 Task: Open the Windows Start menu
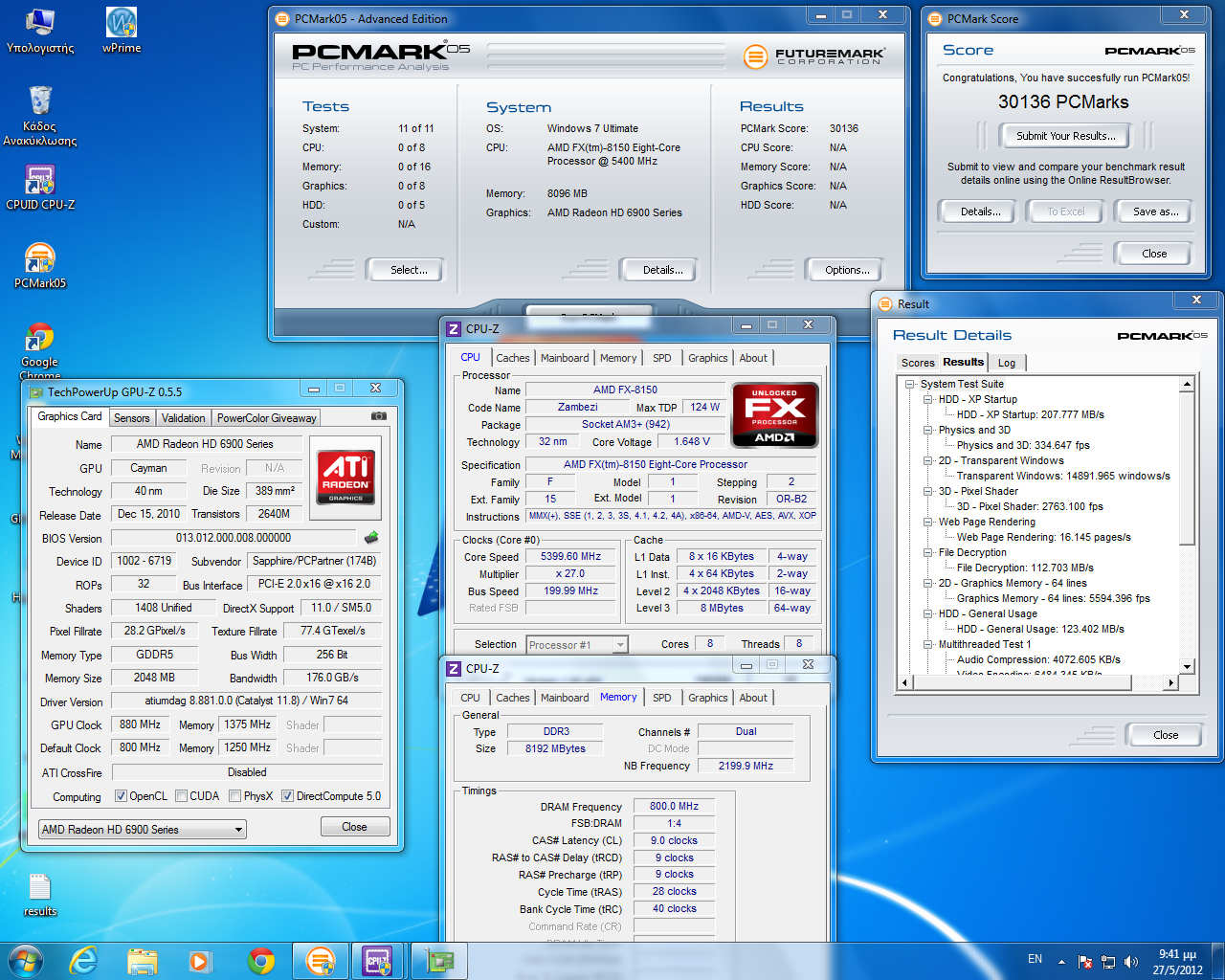pyautogui.click(x=25, y=961)
